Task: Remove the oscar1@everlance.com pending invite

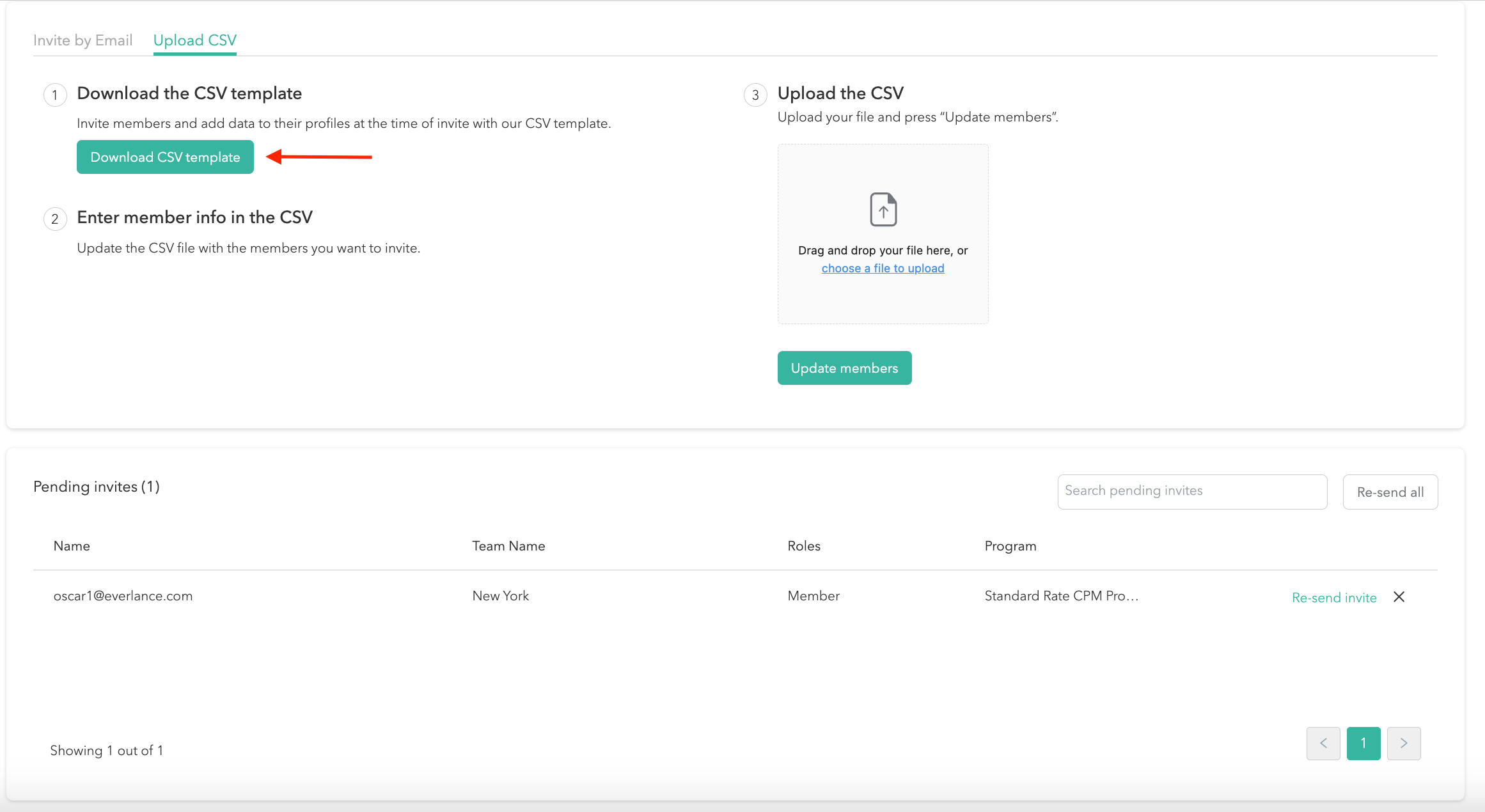Action: coord(1399,597)
